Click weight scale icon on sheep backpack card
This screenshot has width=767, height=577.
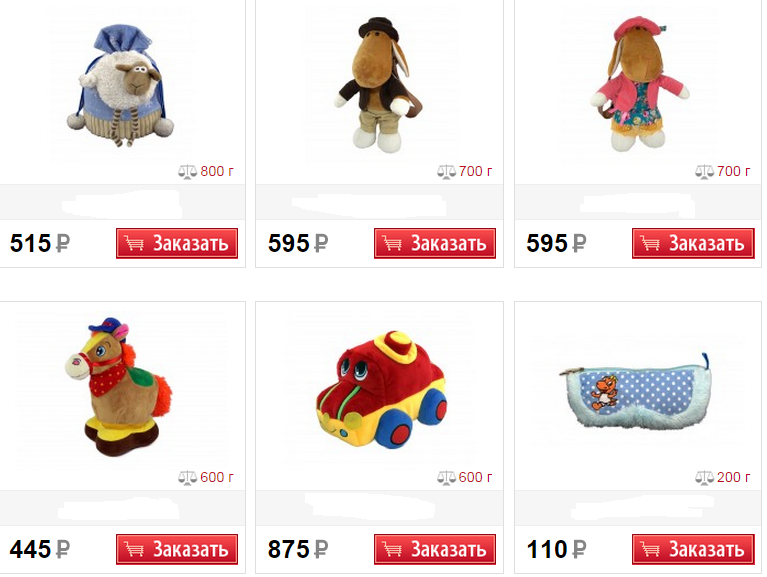pos(187,172)
